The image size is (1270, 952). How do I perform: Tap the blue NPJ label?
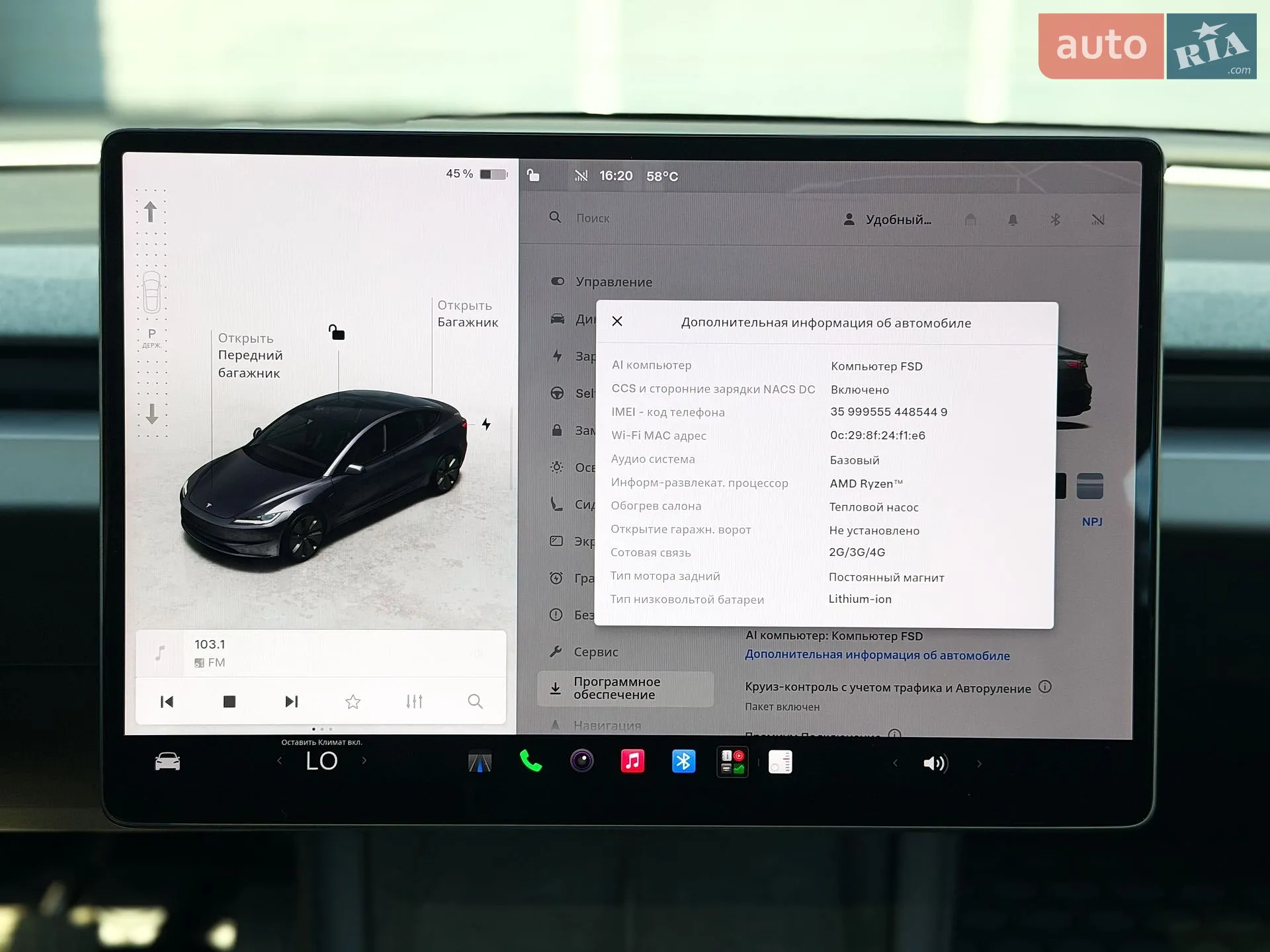point(1092,522)
